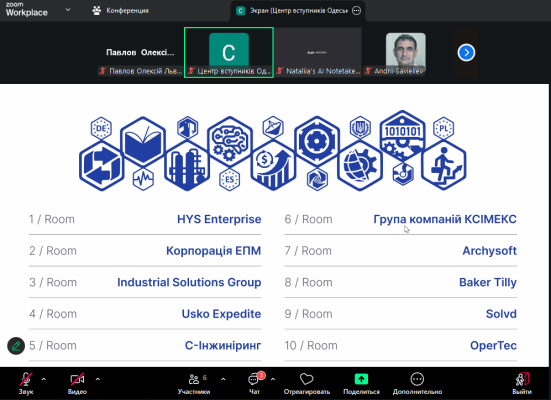
Task: Open reactions with Отреагировать heart icon
Action: click(306, 383)
